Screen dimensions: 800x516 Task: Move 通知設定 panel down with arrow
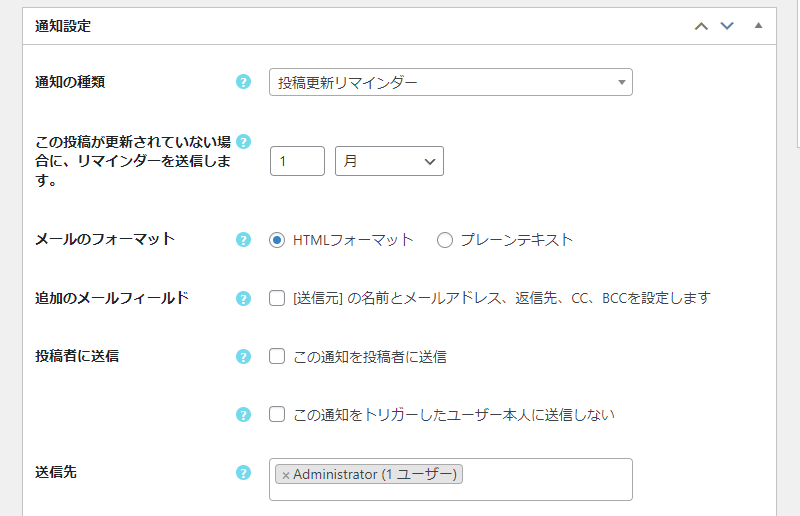pos(727,26)
